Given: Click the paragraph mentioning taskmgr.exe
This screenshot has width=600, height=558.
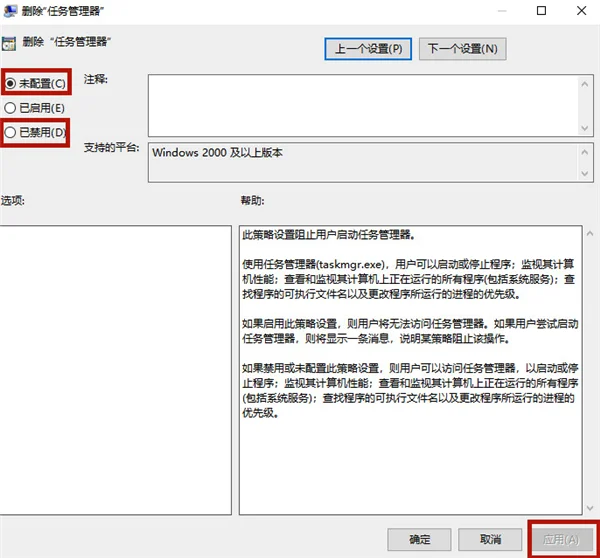Looking at the screenshot, I should pyautogui.click(x=408, y=279).
